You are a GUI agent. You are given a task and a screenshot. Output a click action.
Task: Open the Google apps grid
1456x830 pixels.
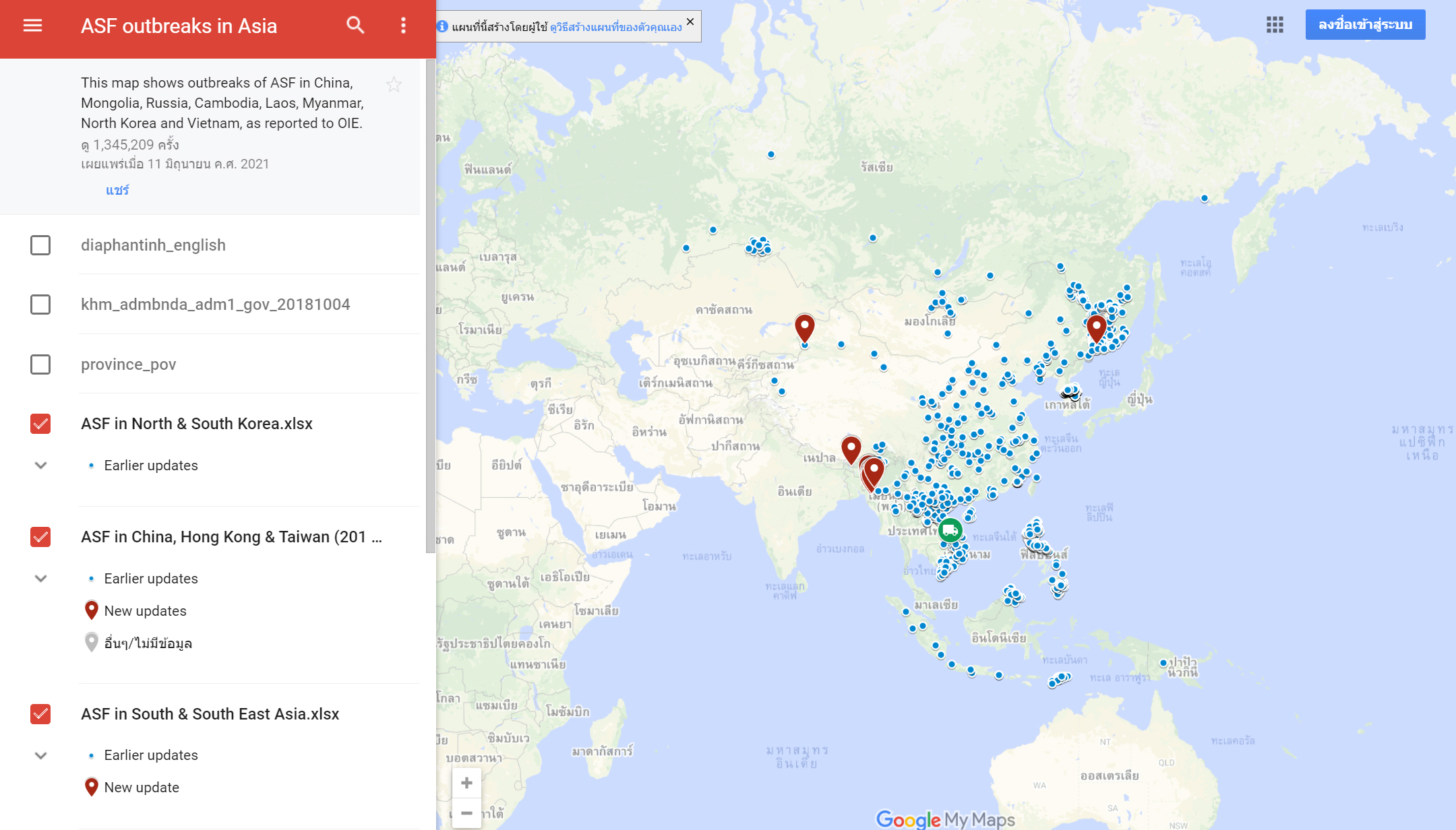[x=1275, y=25]
